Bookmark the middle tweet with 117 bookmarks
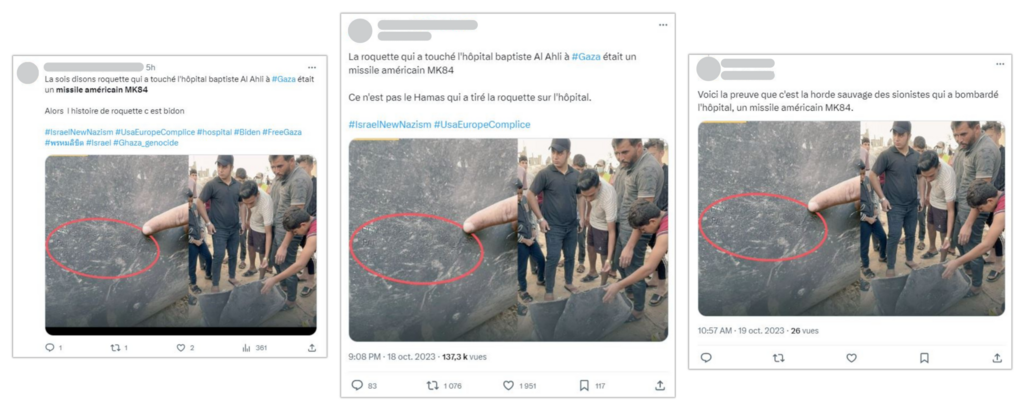Image resolution: width=1024 pixels, height=410 pixels. (x=584, y=385)
